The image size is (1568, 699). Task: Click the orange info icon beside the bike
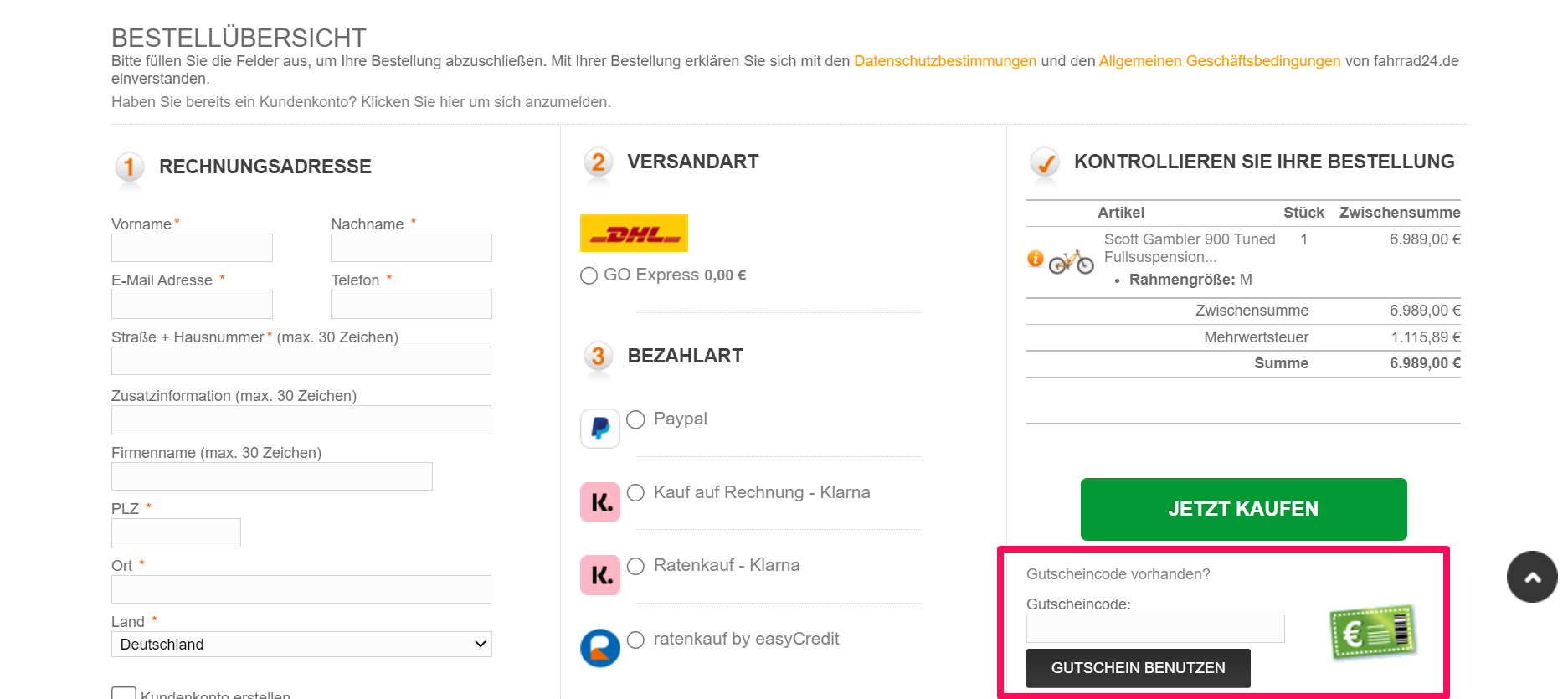coord(1036,259)
